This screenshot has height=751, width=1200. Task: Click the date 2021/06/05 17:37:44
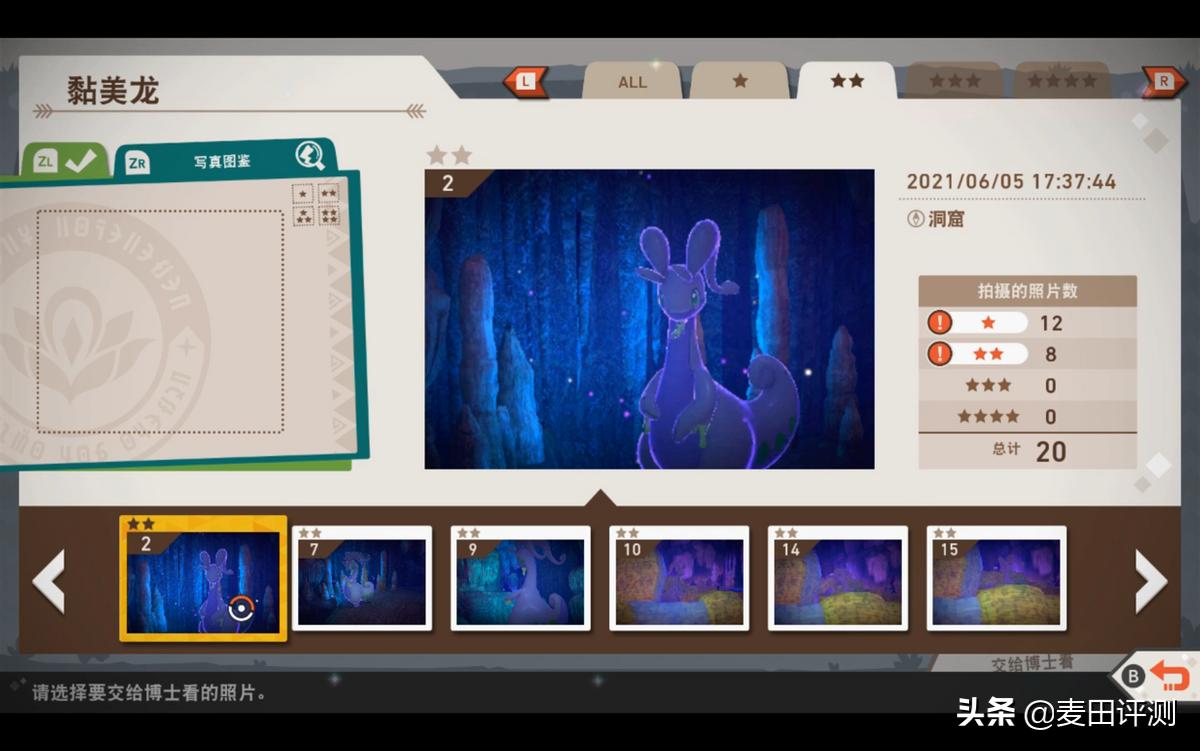coord(1011,182)
